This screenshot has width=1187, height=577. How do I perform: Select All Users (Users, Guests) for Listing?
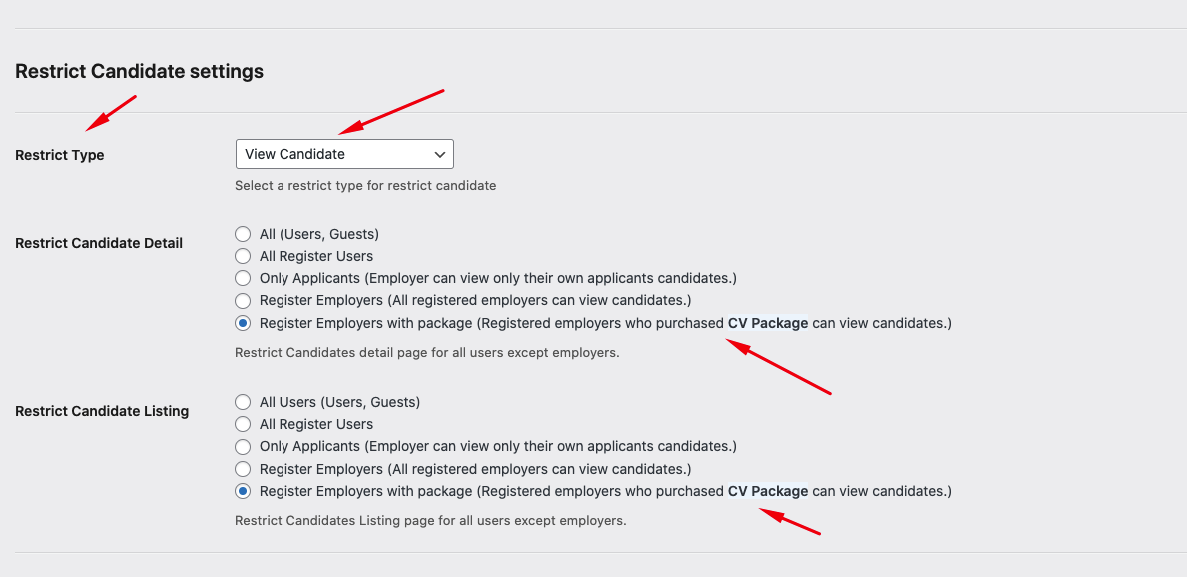coord(243,402)
